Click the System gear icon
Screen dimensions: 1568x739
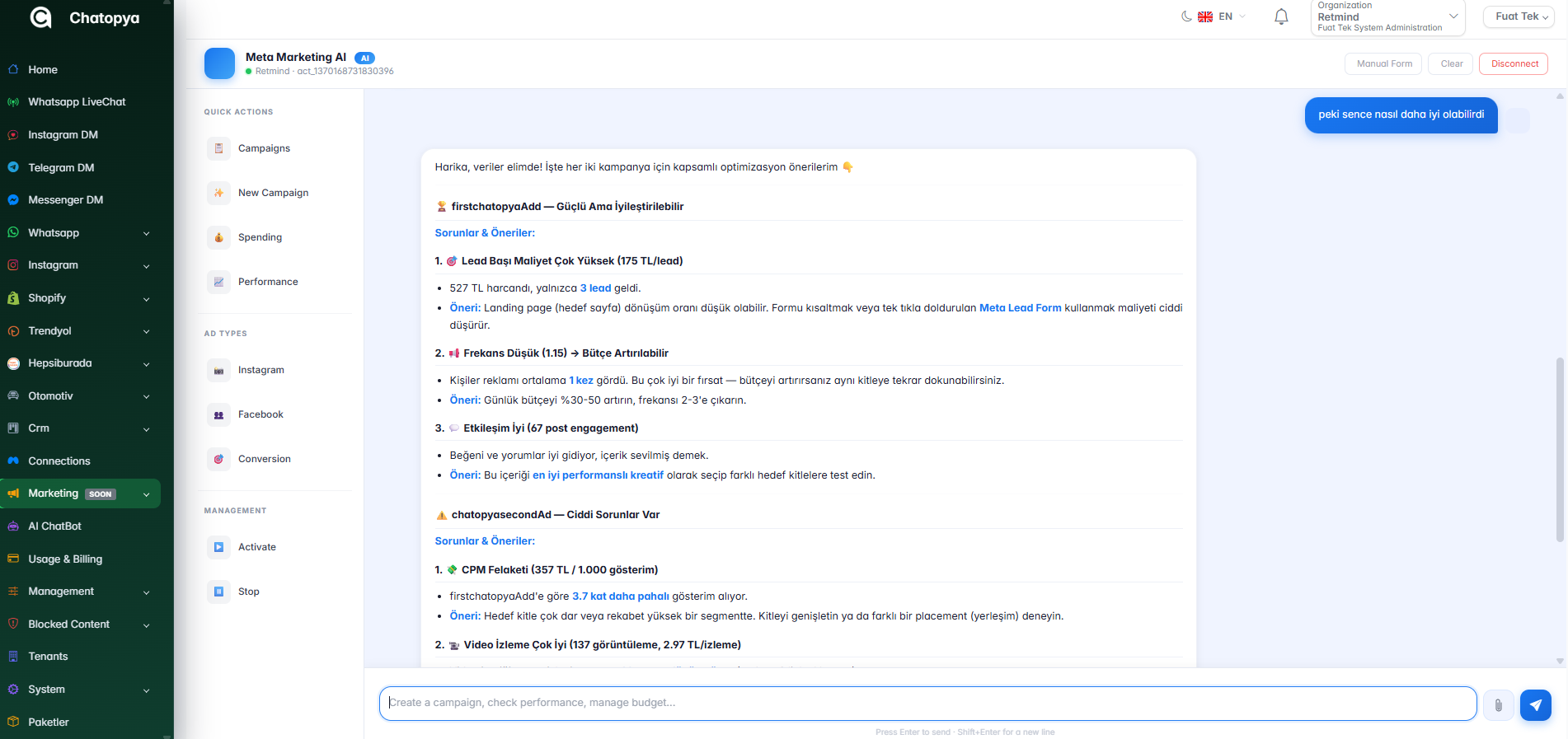point(13,690)
